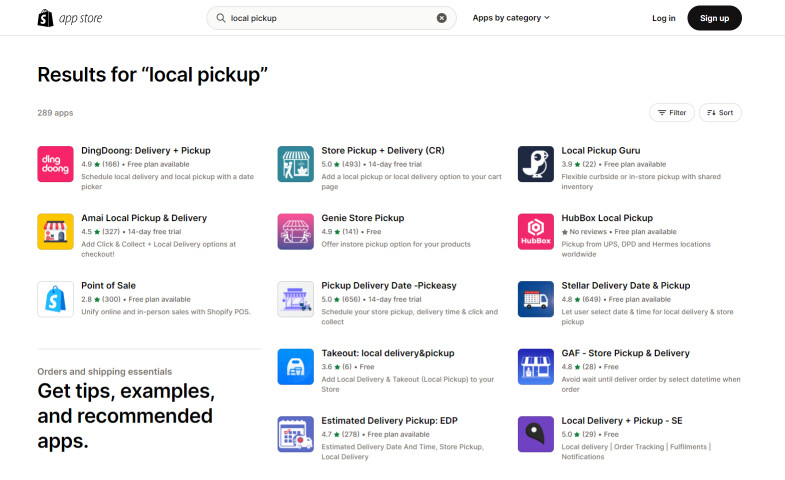Image resolution: width=785 pixels, height=480 pixels.
Task: Open DingDoong: Delivery + Pickup title
Action: [x=146, y=151]
